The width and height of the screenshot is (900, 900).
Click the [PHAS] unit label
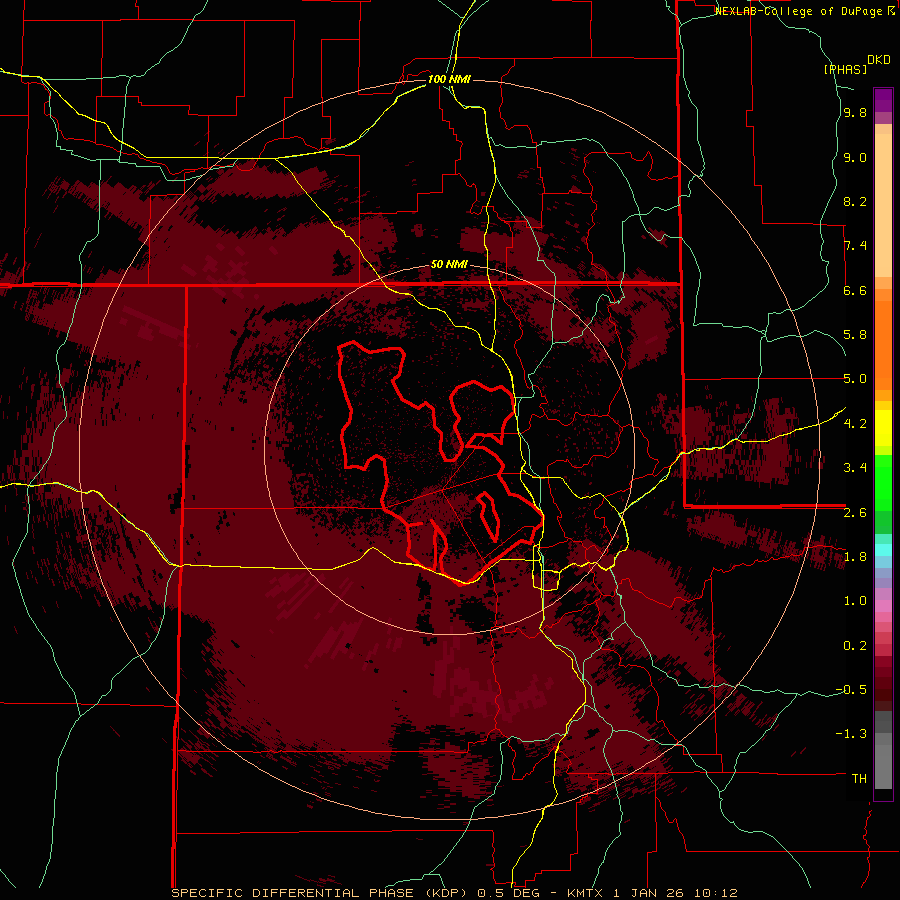(x=845, y=70)
